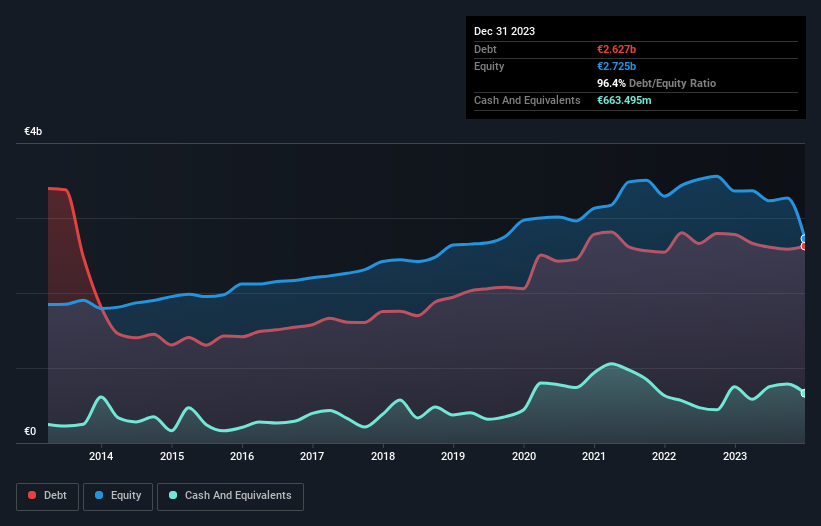Click the red Debt legend dot
Screen dimensions: 821x526
32,495
